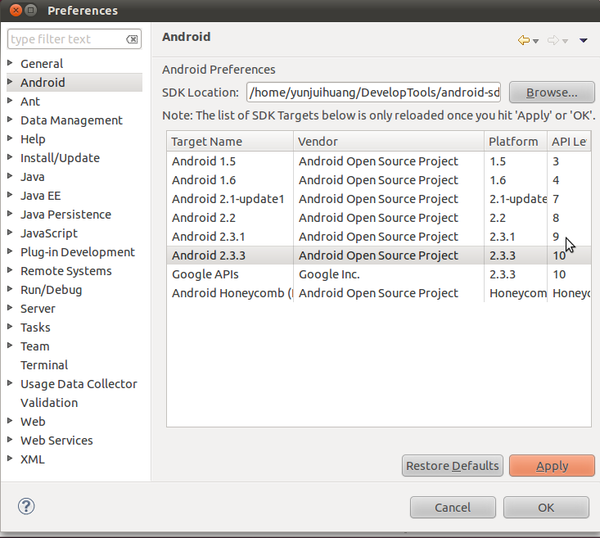Click the Browse... button
The image size is (600, 538).
(552, 92)
